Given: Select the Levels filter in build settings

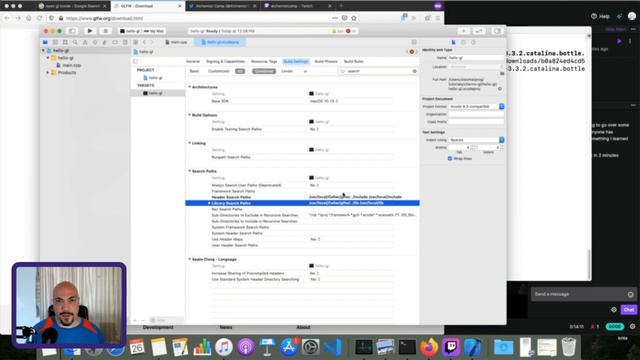Looking at the screenshot, I should click(x=287, y=71).
